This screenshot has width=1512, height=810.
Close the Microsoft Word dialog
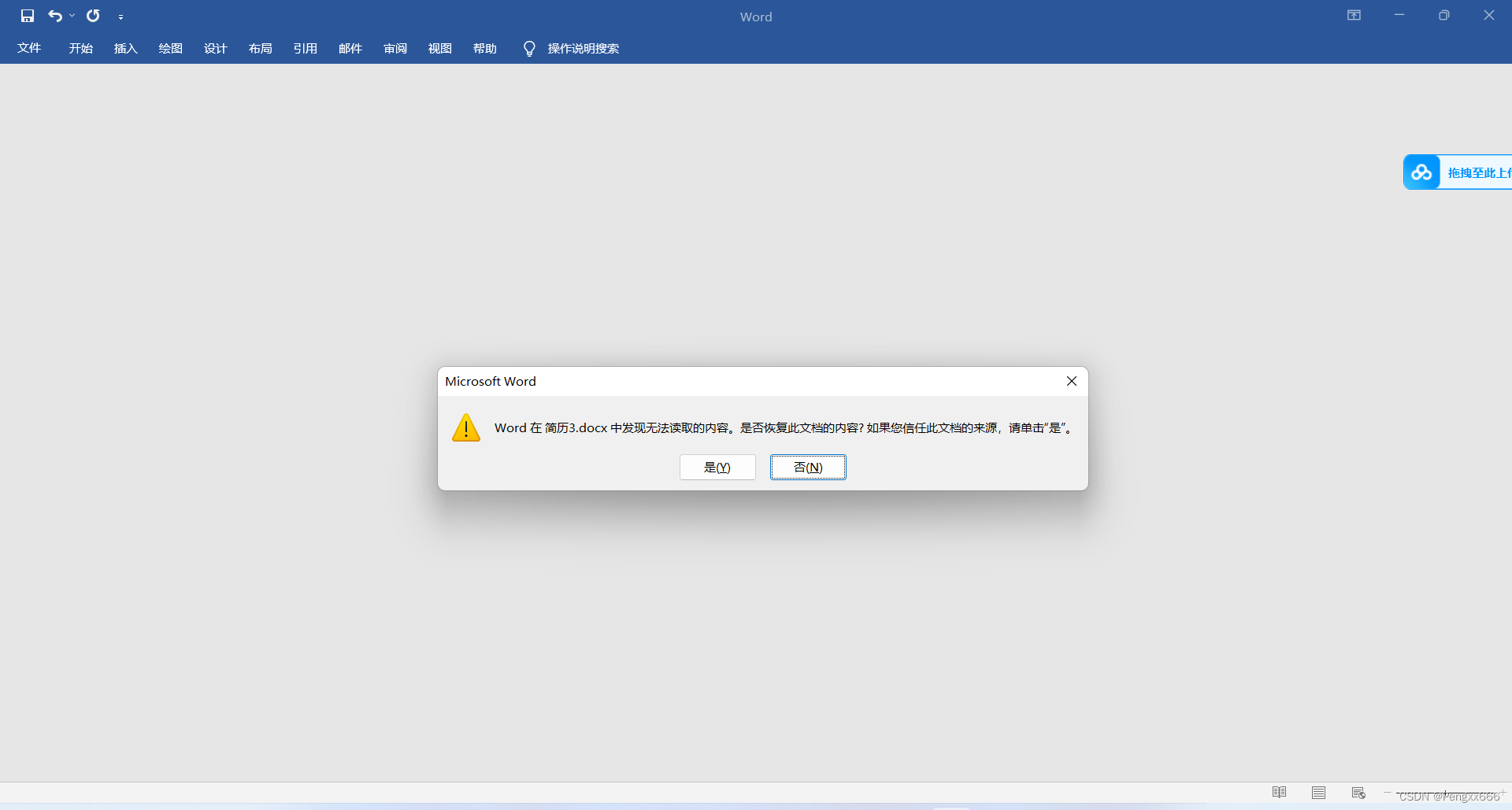pos(1072,381)
